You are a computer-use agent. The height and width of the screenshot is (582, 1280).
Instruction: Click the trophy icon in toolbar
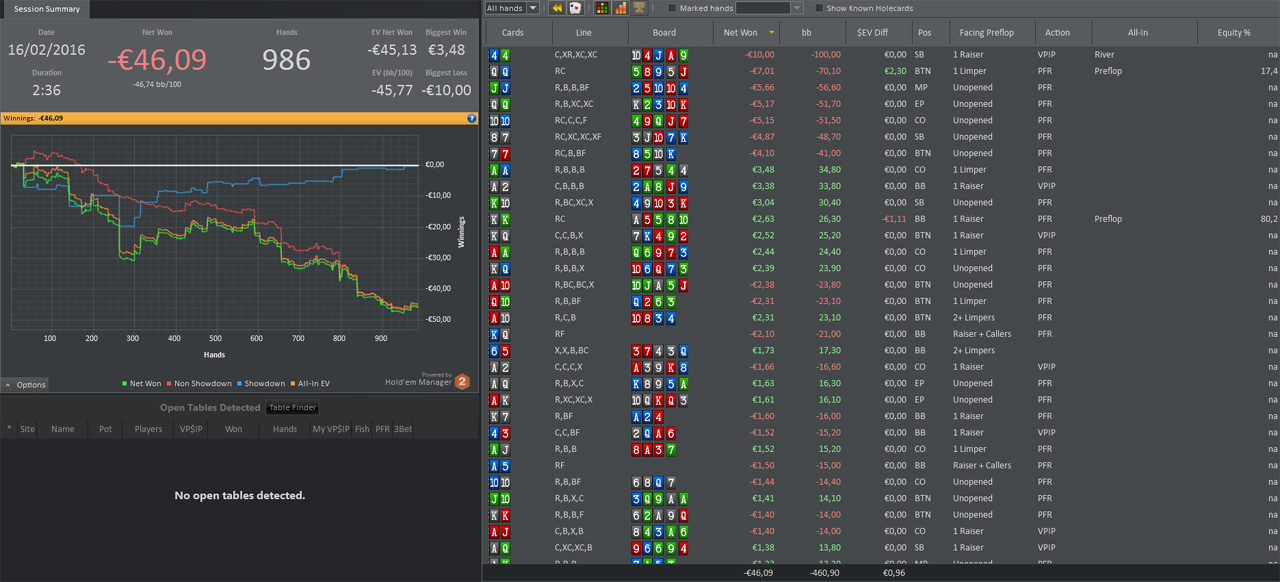click(x=638, y=8)
